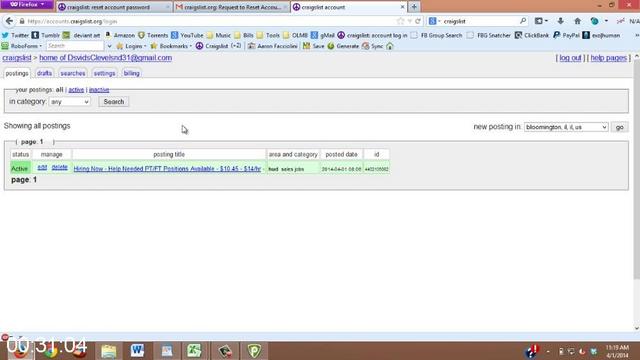Viewport: 640px width, 360px height.
Task: Click the 'sales jobs' category cell
Action: pos(293,169)
